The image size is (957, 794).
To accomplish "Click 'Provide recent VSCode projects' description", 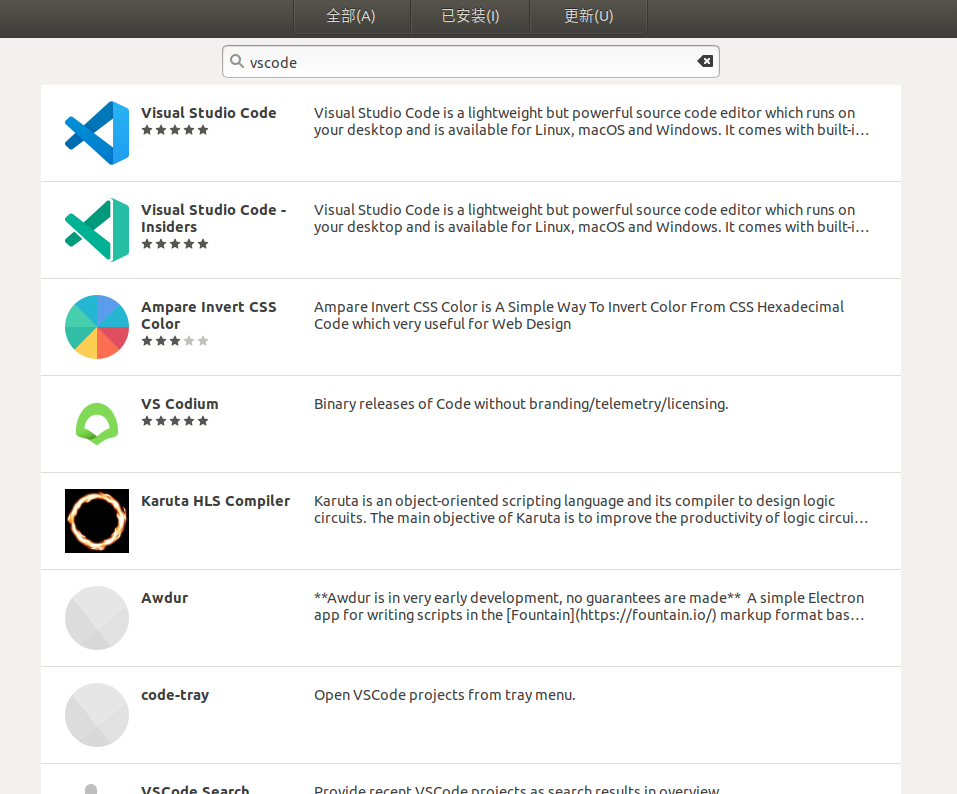I will point(516,789).
